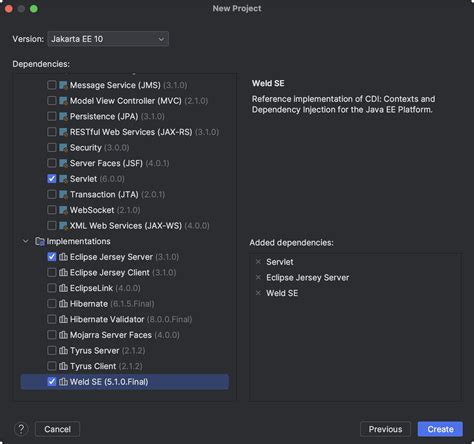Open the Jakarta EE 10 version dropdown
This screenshot has height=444, width=474.
click(108, 39)
